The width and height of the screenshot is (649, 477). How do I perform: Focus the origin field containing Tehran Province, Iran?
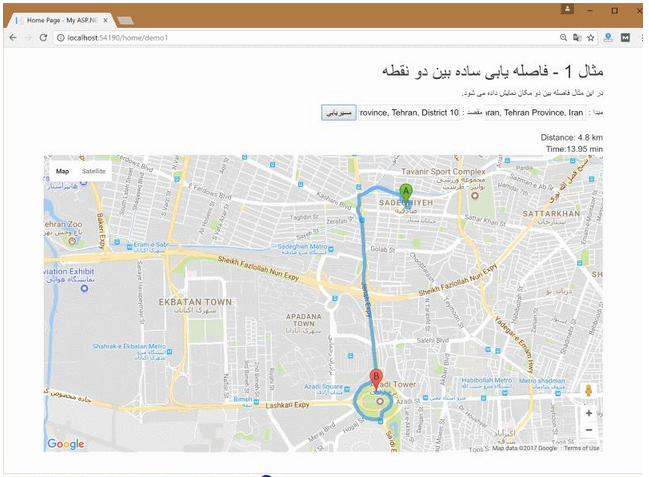tap(535, 113)
